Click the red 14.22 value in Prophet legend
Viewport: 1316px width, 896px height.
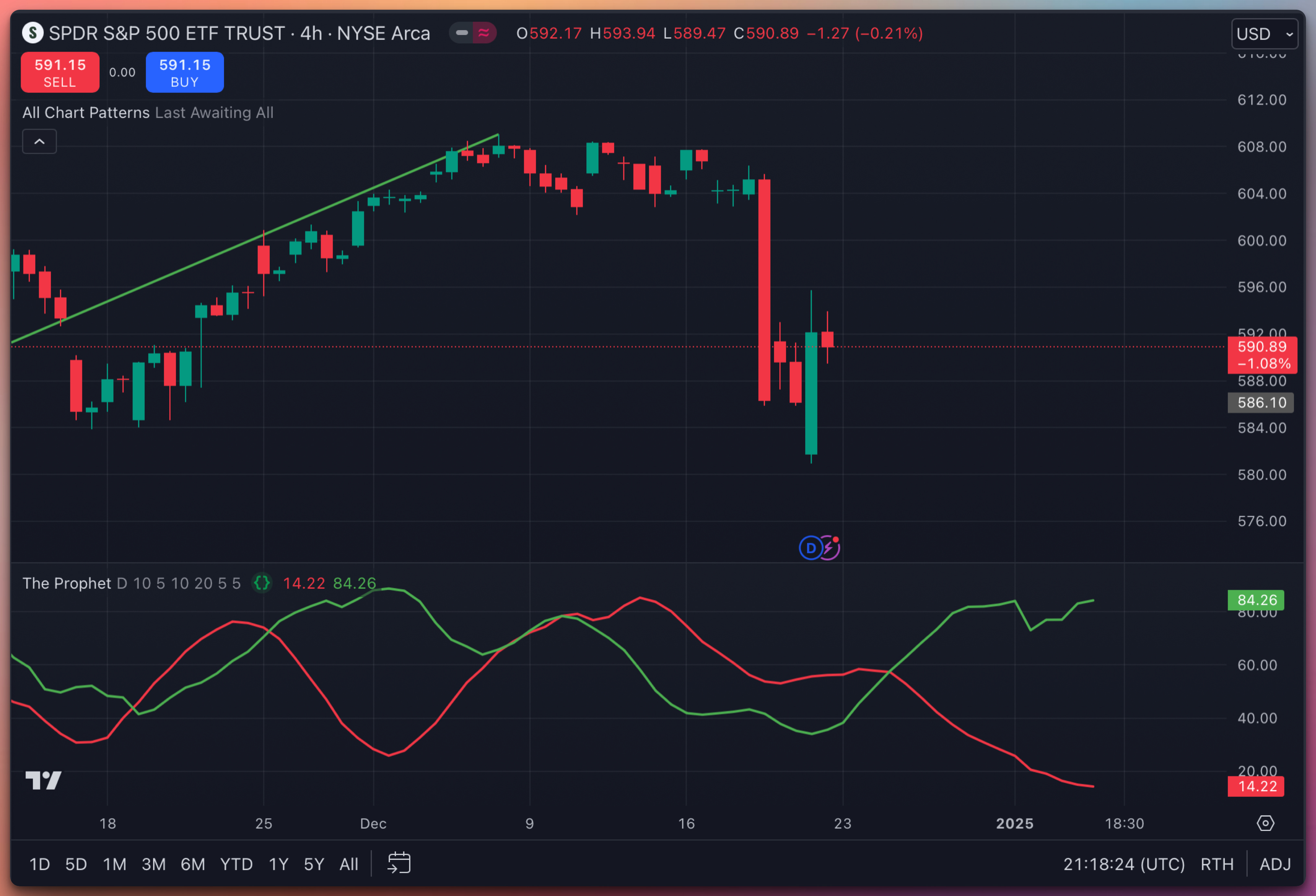(303, 584)
